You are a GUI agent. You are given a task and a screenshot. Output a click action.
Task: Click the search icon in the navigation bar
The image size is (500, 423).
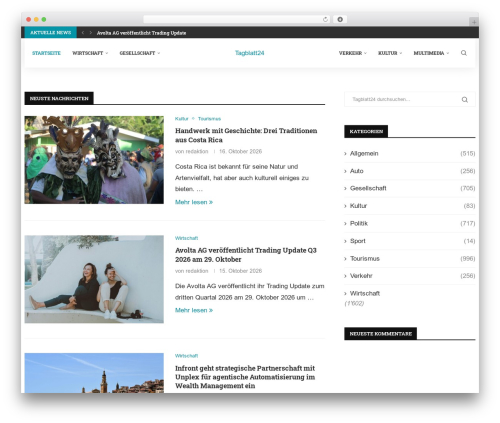464,53
